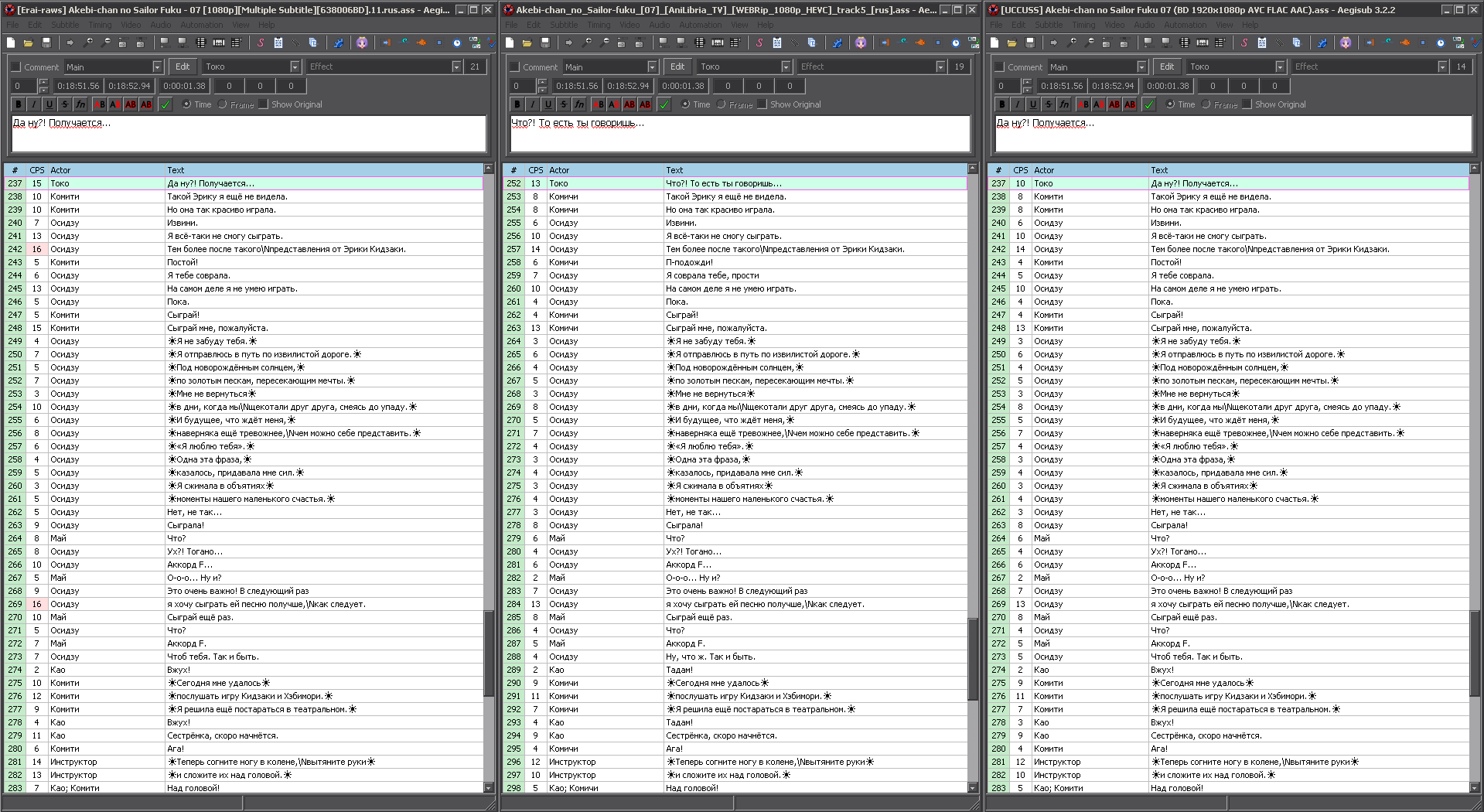
Task: Expand Main style dropdown in Erai-raws window
Action: [157, 67]
